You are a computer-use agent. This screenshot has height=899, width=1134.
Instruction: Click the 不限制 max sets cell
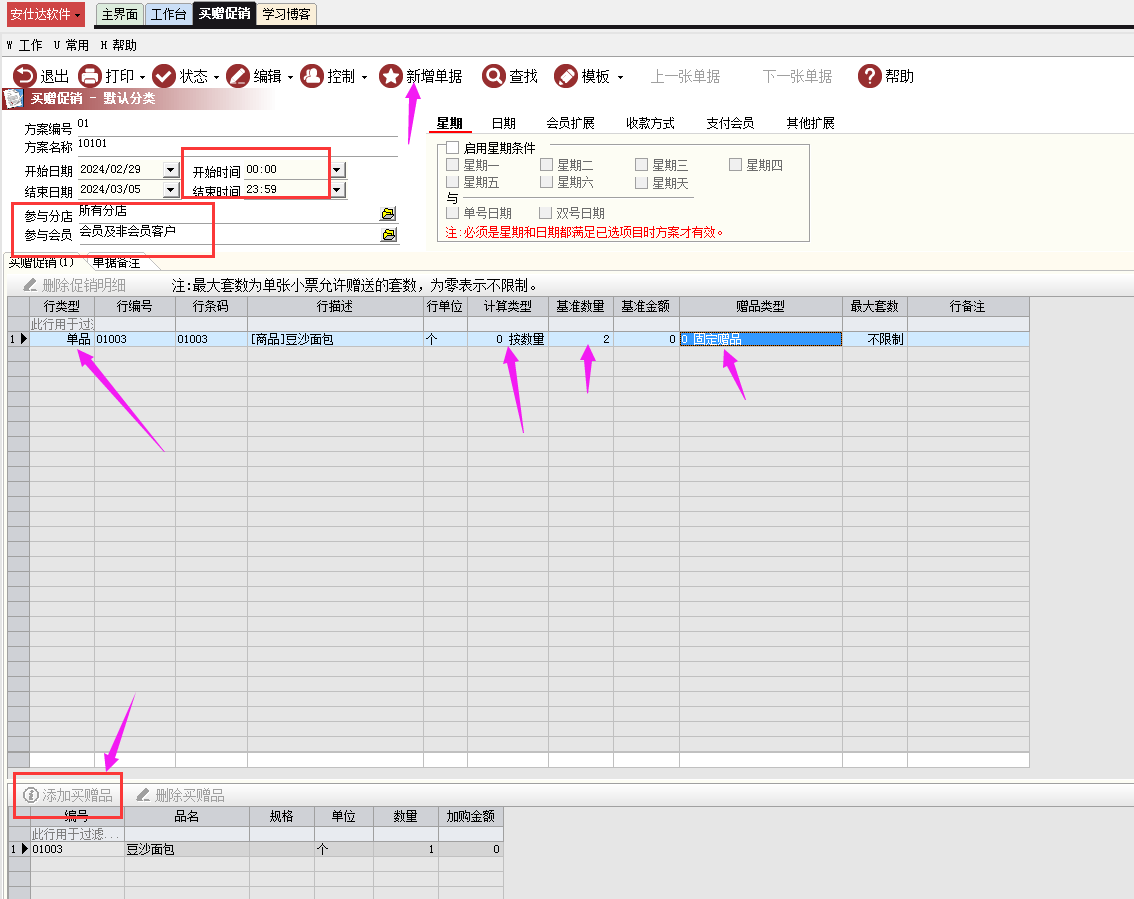[x=875, y=339]
